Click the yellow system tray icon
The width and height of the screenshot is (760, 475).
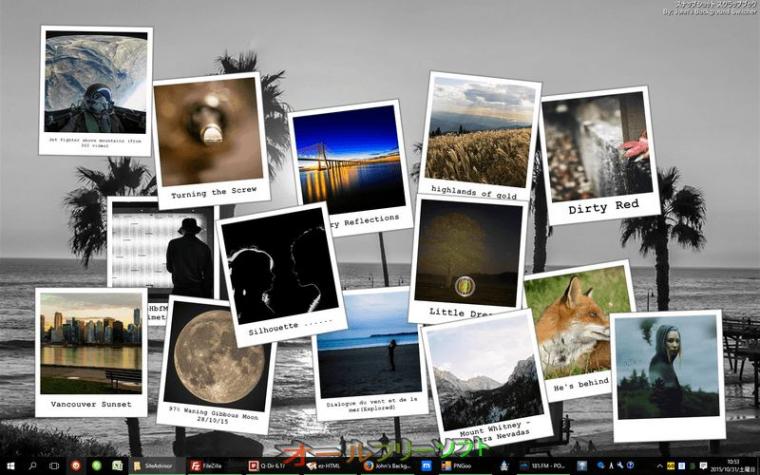tap(671, 466)
